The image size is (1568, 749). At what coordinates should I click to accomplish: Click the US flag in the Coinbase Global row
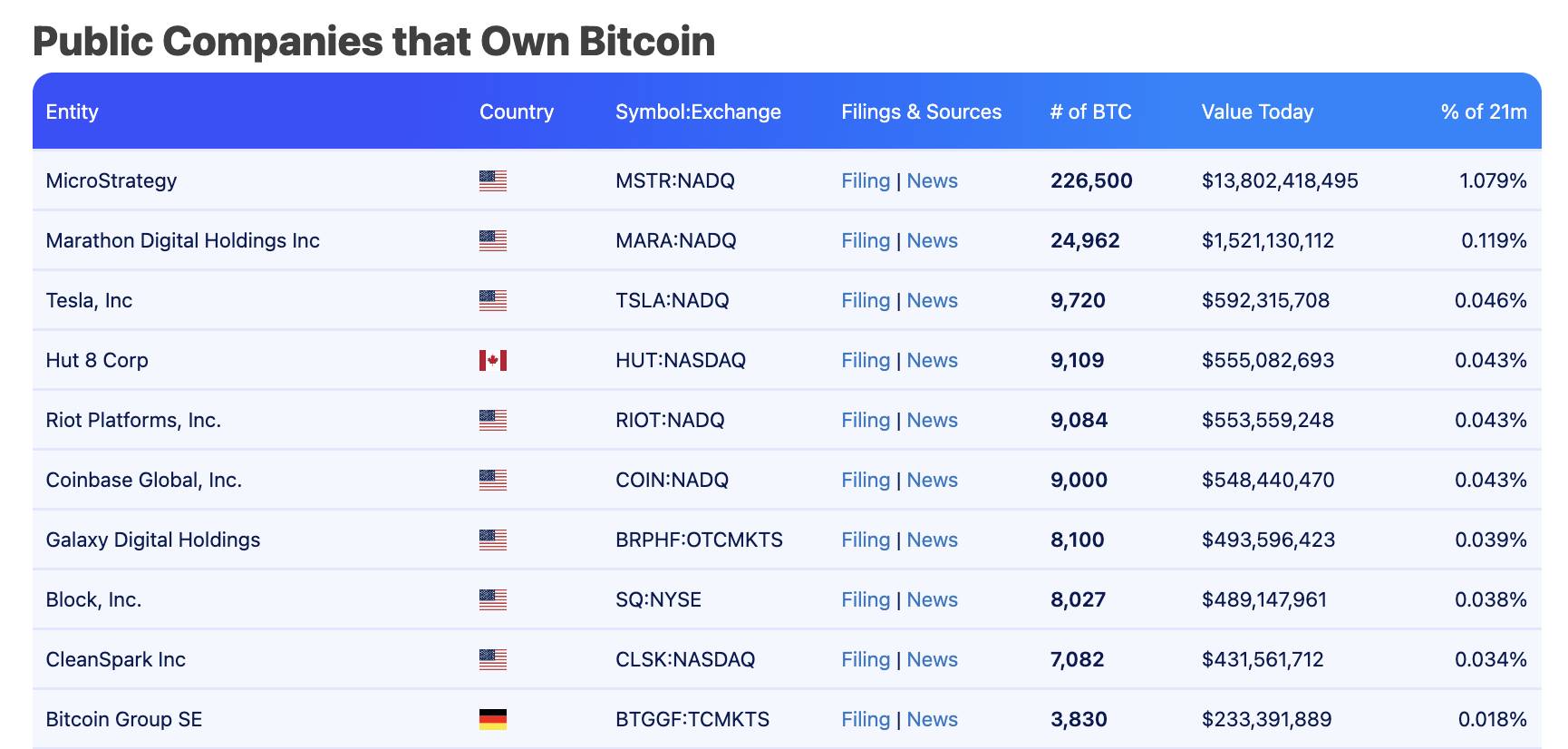[493, 480]
